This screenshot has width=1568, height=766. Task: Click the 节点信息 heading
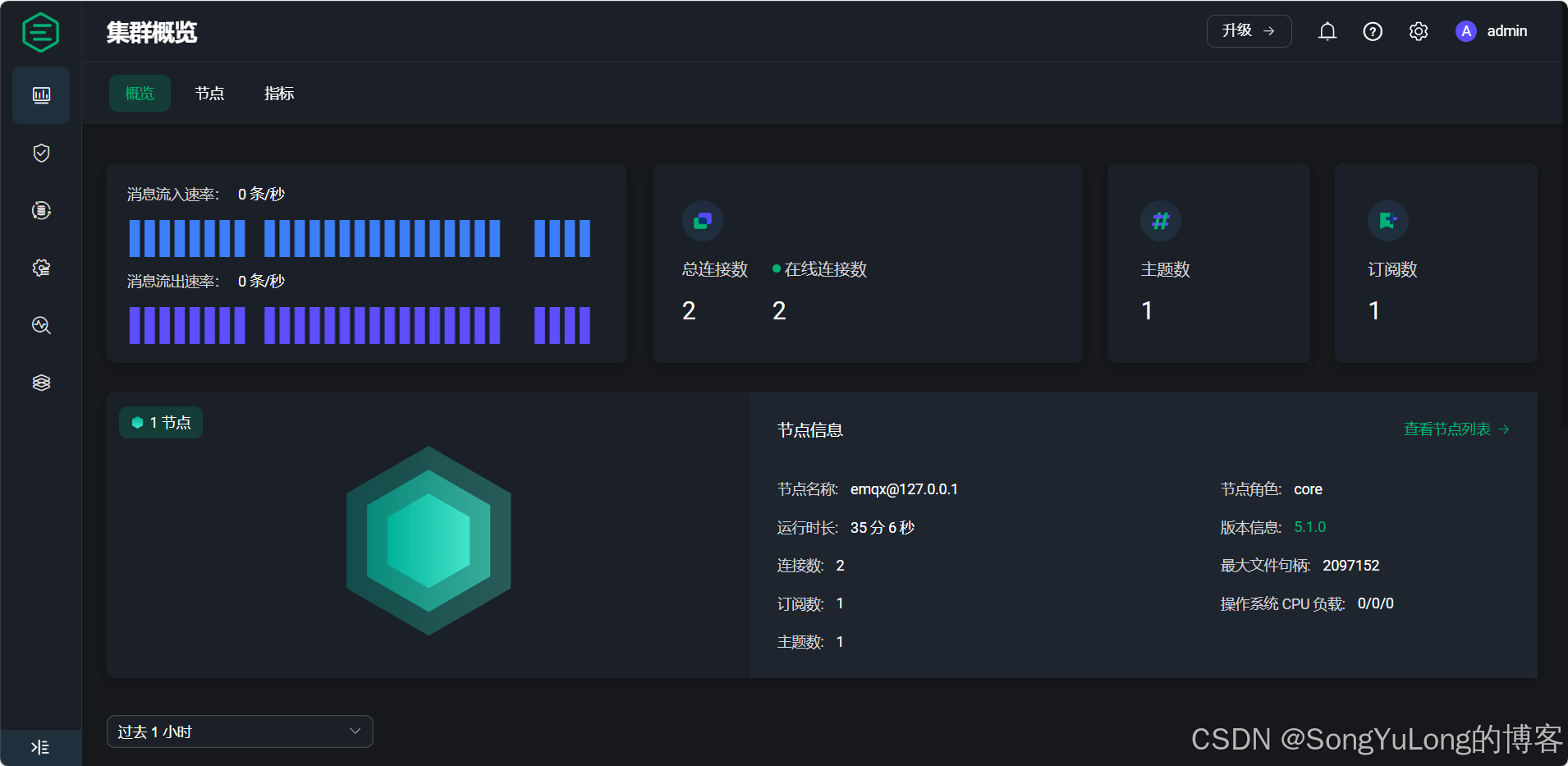click(810, 430)
